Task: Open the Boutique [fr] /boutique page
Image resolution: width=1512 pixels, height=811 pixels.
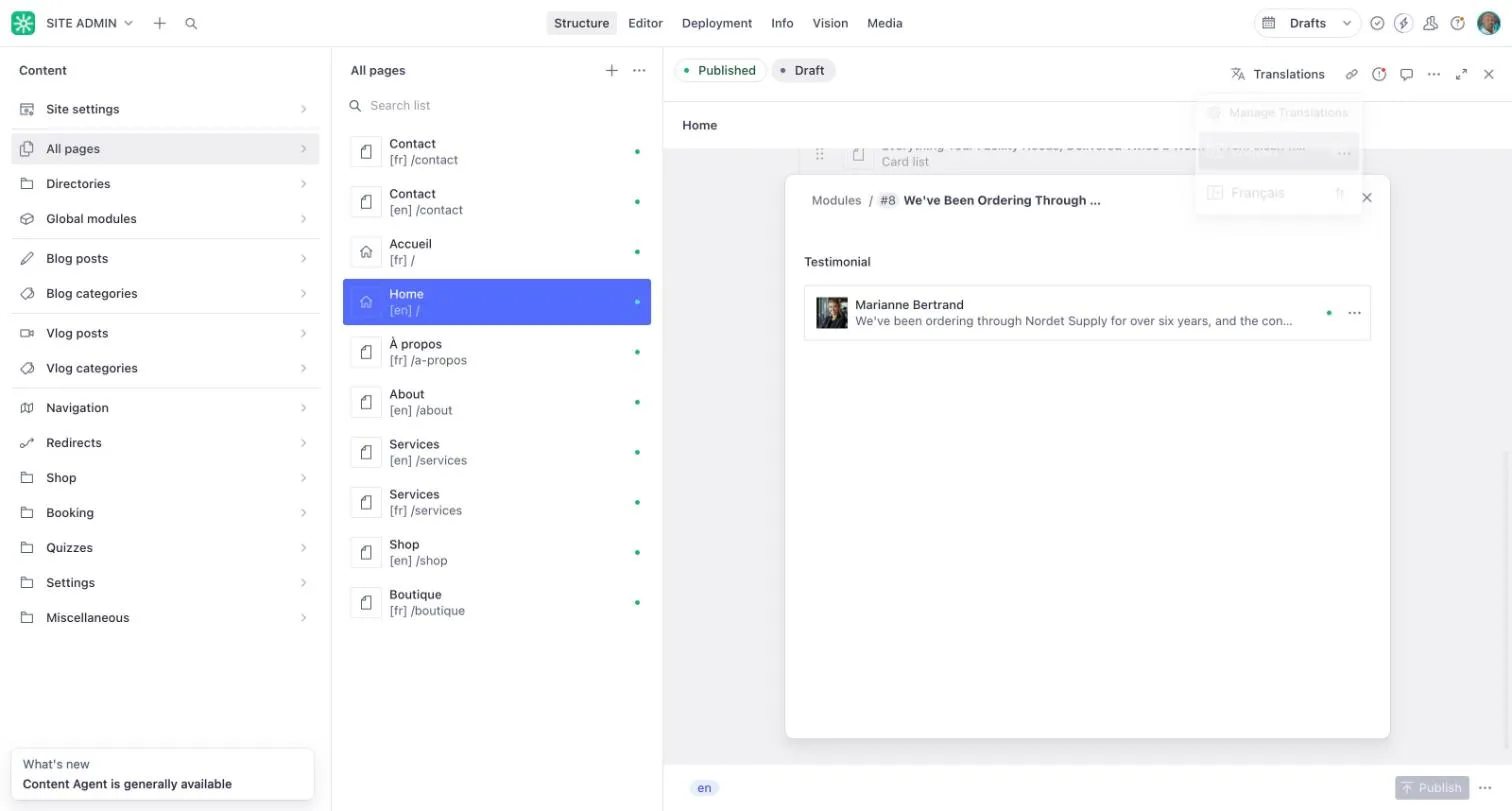Action: click(x=497, y=602)
